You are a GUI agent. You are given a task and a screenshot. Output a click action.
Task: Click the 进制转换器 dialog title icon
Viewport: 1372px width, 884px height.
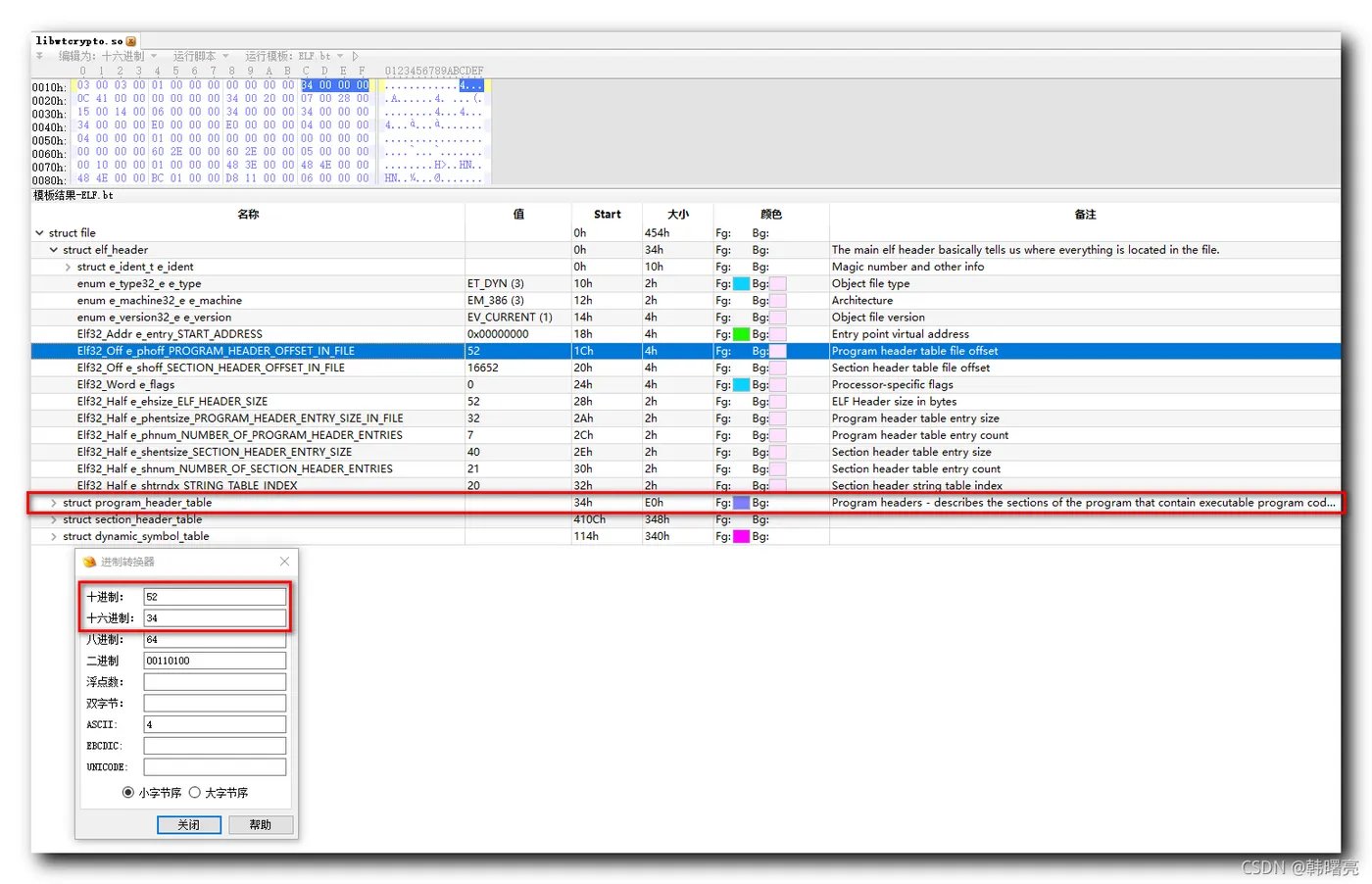[90, 562]
